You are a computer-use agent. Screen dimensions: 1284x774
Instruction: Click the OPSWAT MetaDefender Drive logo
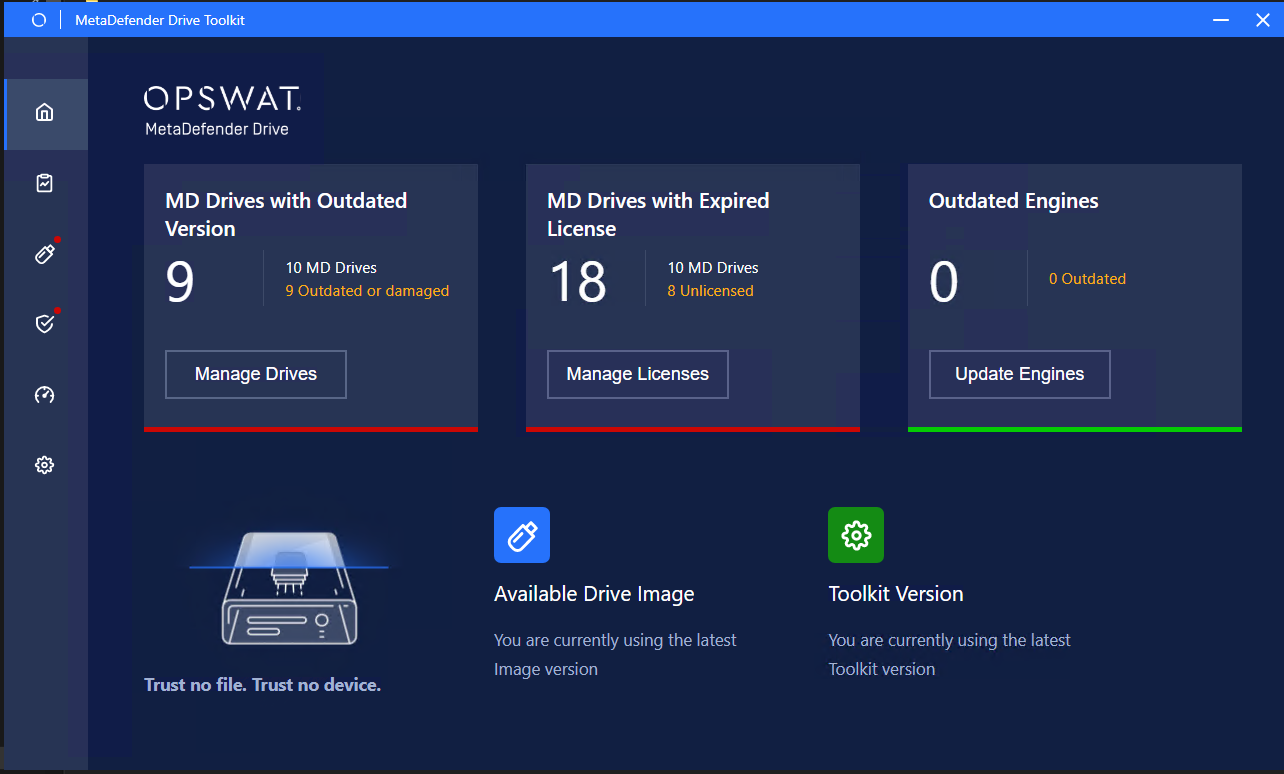(222, 110)
